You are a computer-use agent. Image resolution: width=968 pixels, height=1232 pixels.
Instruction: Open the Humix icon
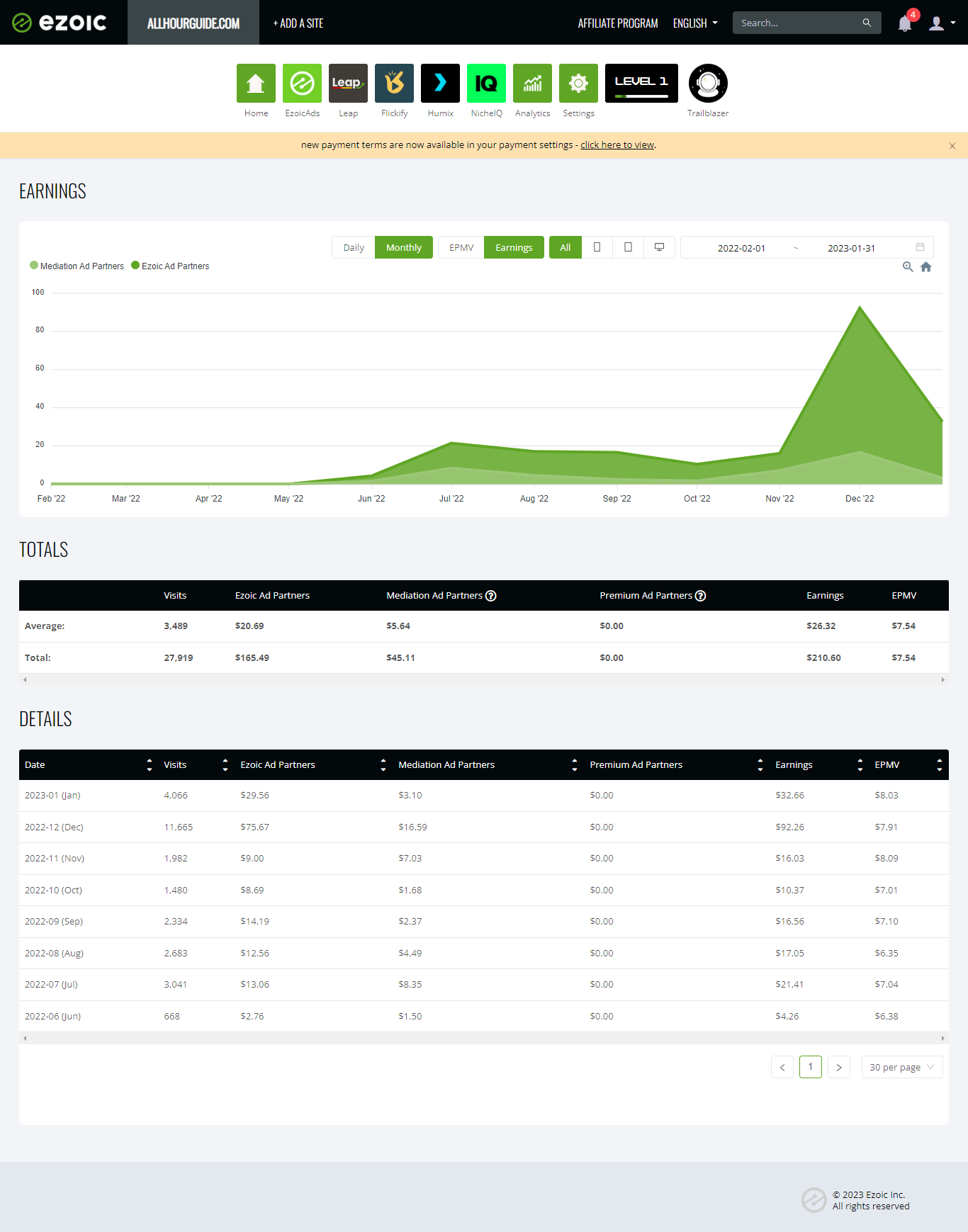[x=440, y=83]
